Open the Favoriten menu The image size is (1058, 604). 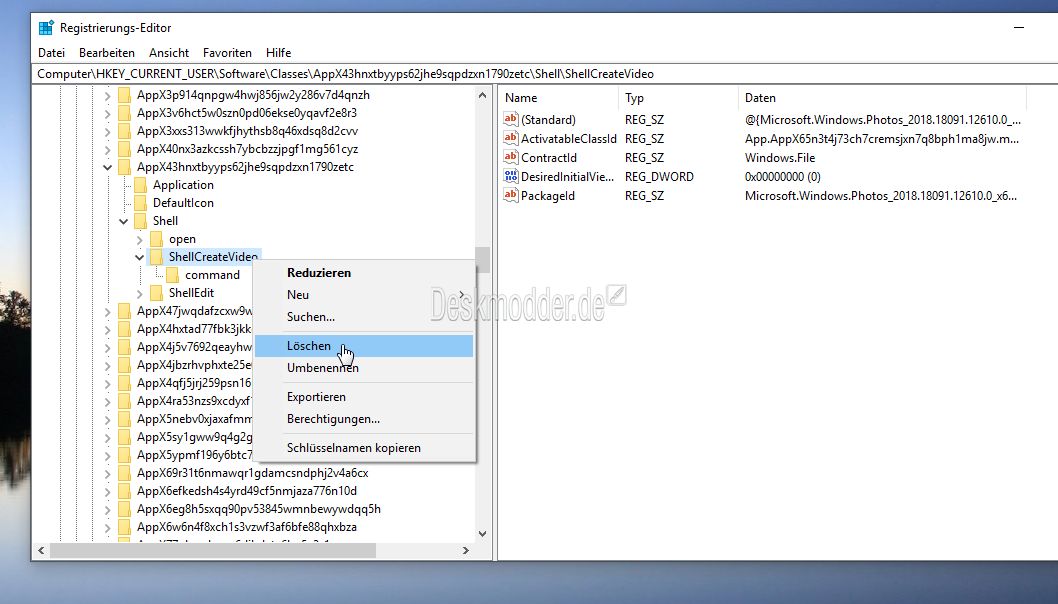click(x=227, y=53)
